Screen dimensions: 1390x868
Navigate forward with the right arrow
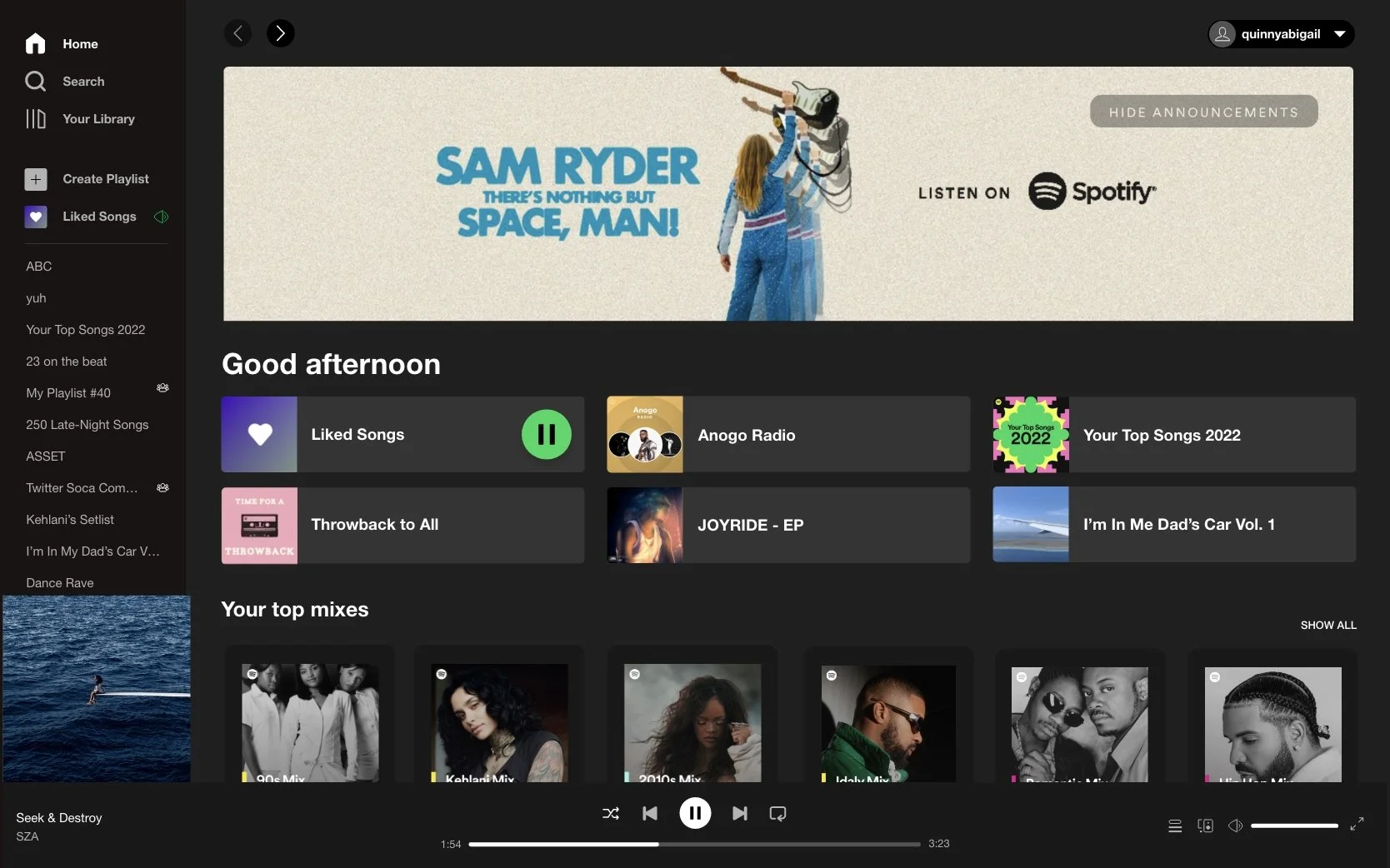click(x=280, y=33)
